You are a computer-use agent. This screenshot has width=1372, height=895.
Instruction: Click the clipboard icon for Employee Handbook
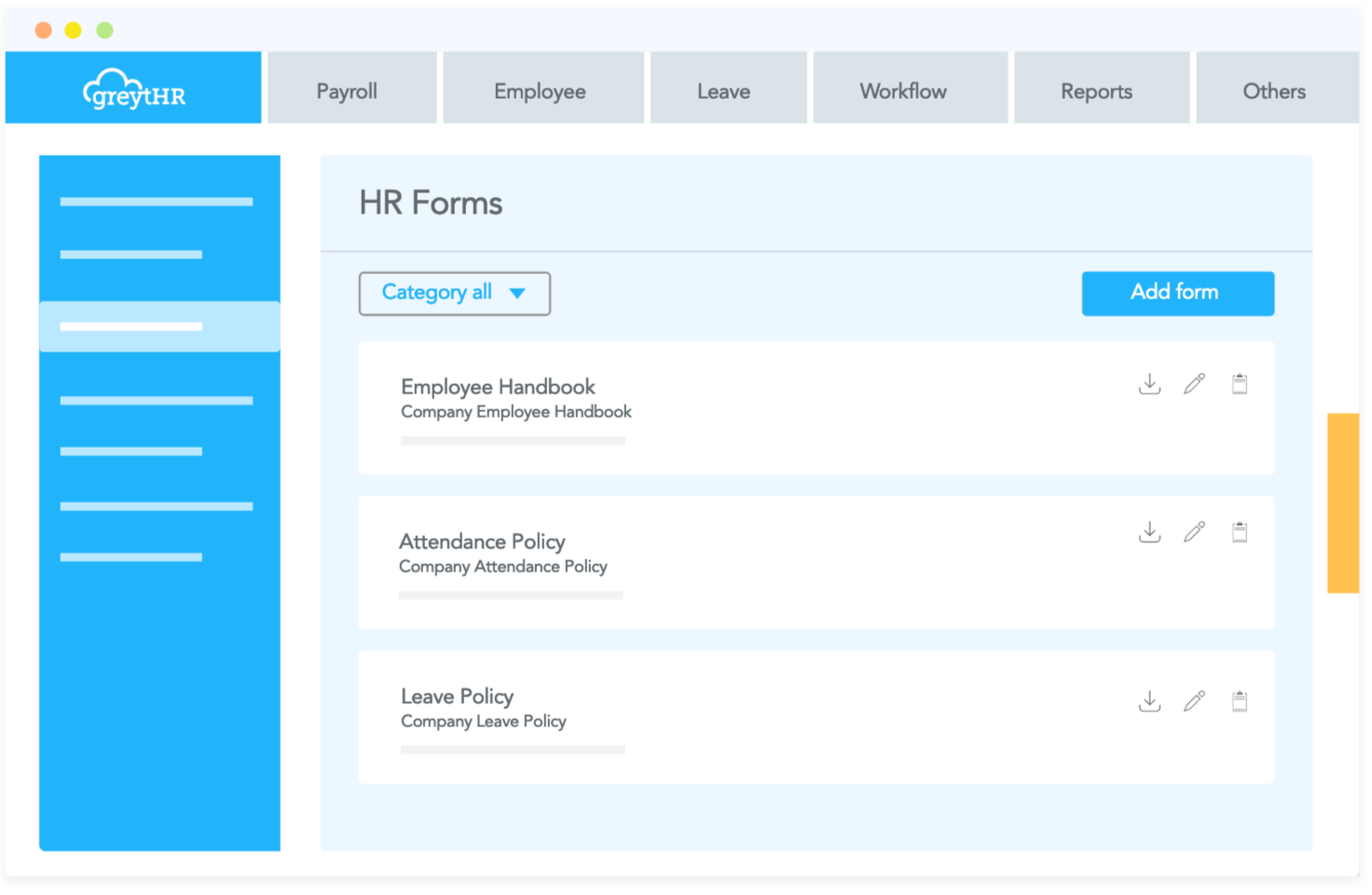tap(1240, 384)
